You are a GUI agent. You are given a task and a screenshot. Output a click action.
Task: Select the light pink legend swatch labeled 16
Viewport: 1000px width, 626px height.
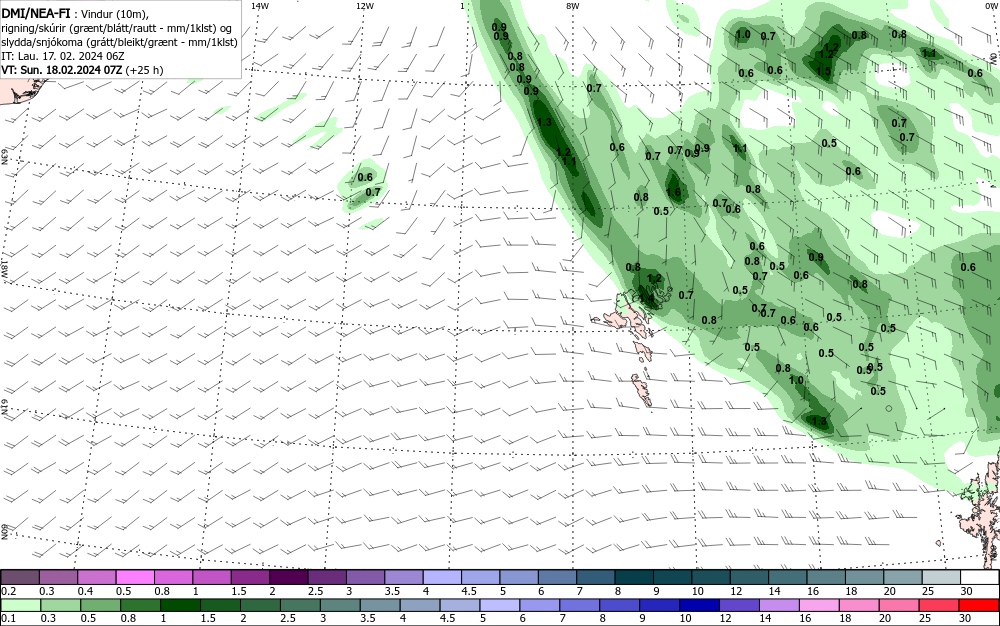820,605
